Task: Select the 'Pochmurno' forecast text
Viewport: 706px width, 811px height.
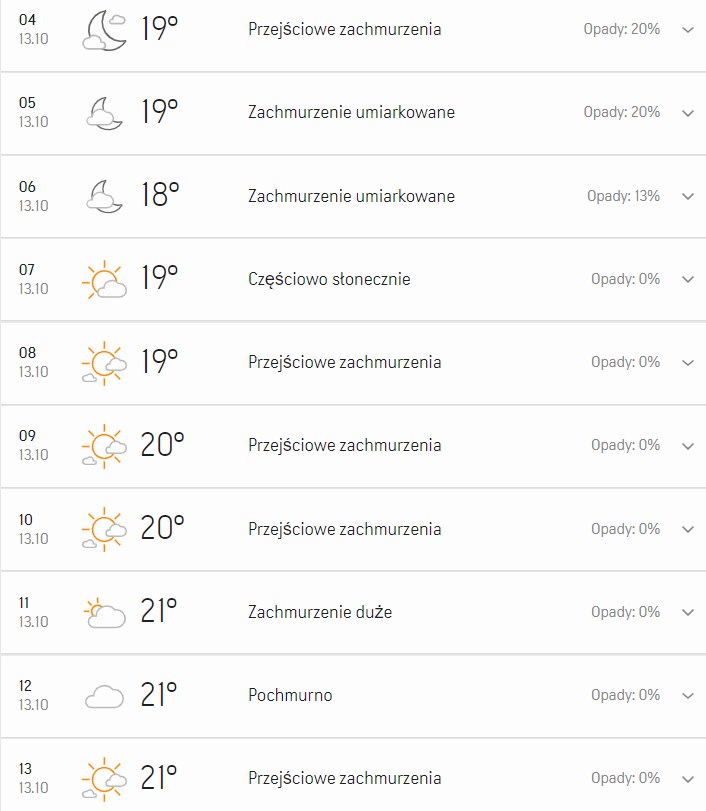Action: pos(290,695)
